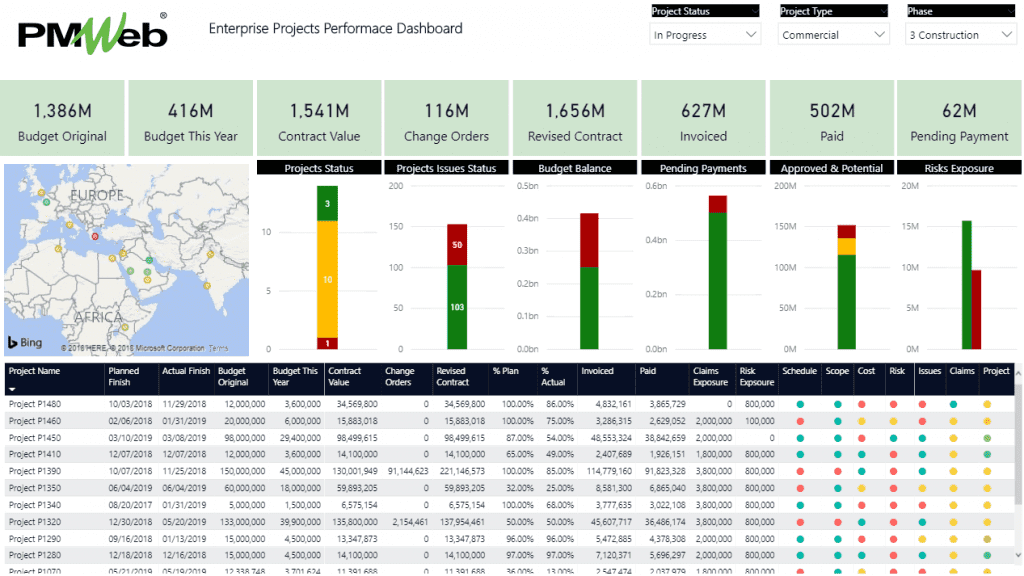Select the yellow segment in Projects Status bar
The image size is (1024, 576).
tap(327, 279)
